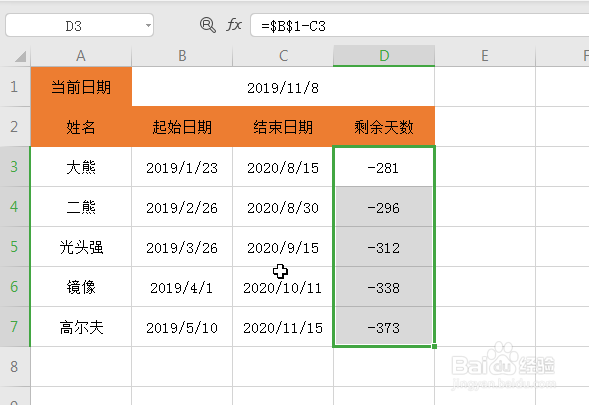Screen dimensions: 589x405
Task: Click the 剩余天数 header cell
Action: point(384,127)
